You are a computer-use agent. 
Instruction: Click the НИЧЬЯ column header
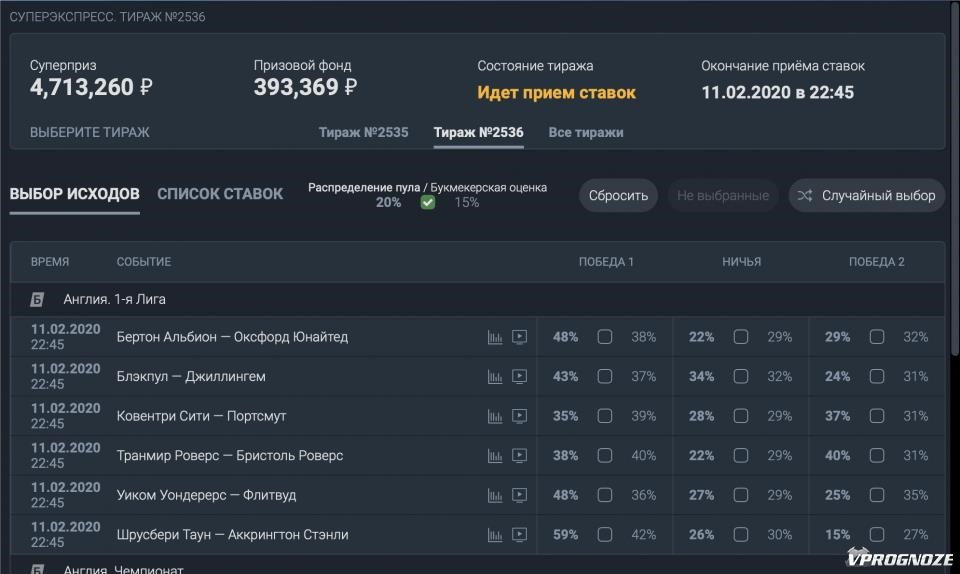click(x=741, y=262)
